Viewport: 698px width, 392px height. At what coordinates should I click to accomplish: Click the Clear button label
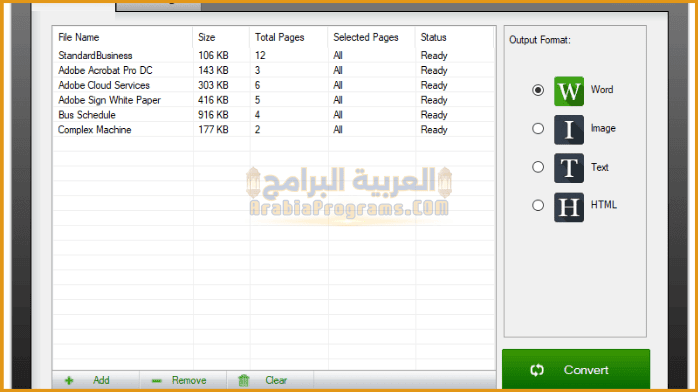tap(276, 380)
